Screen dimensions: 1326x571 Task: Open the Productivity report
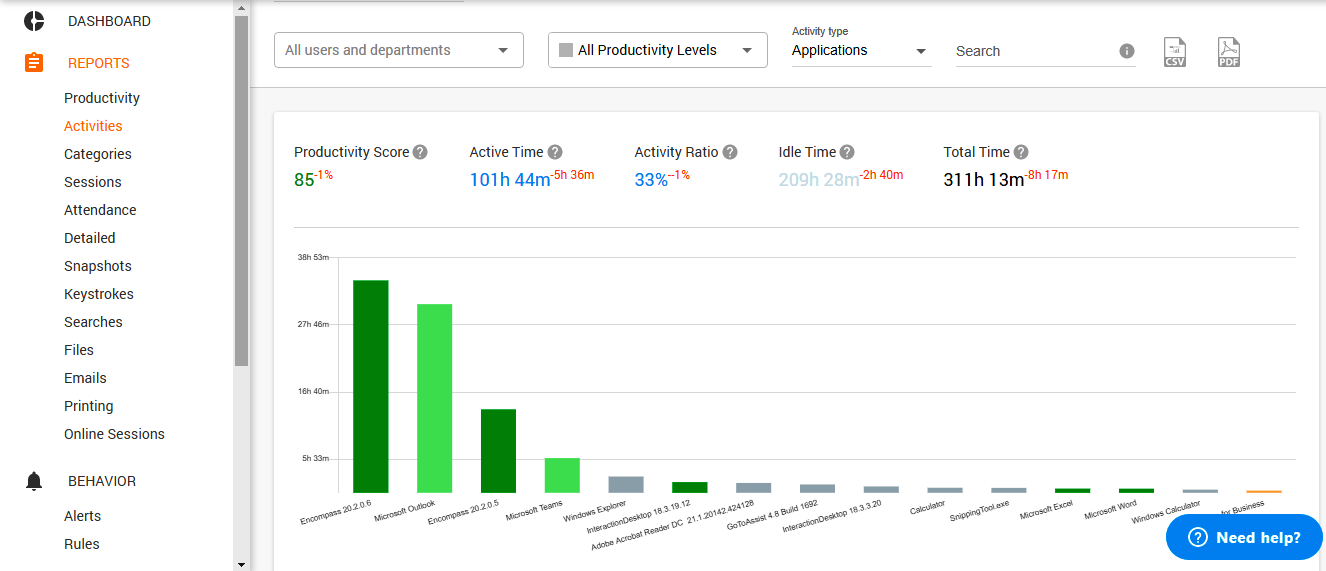(x=102, y=98)
